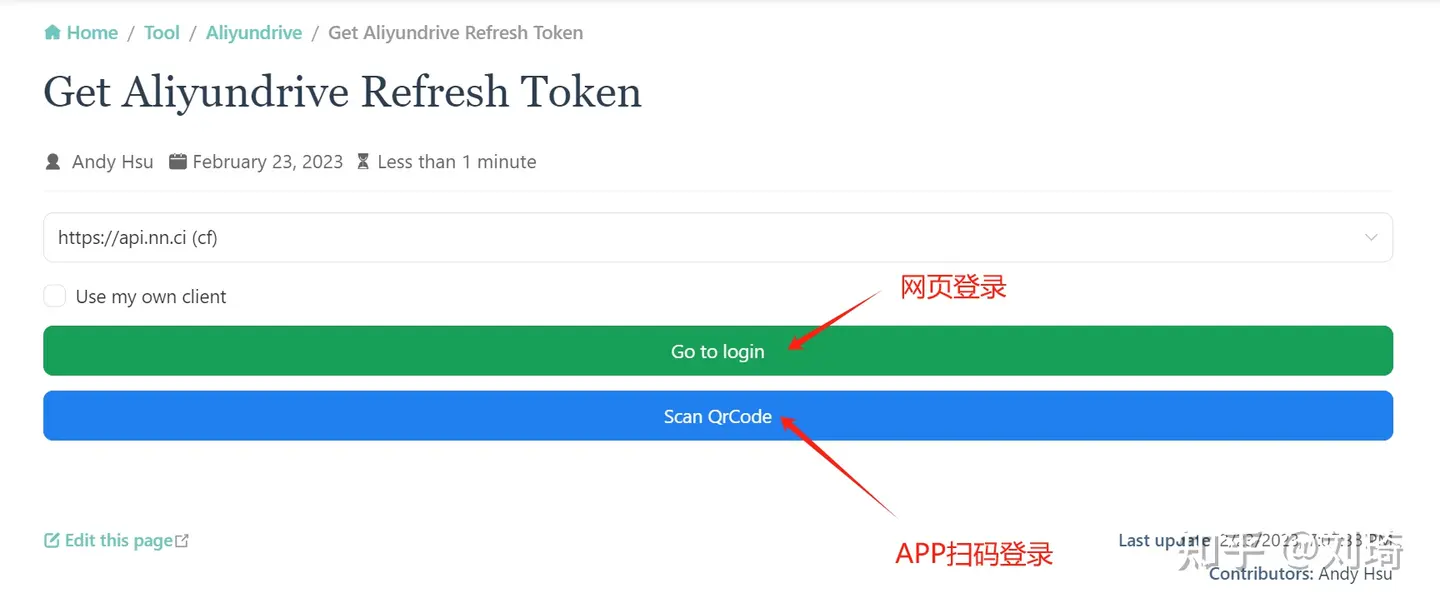This screenshot has width=1440, height=608.
Task: Click the external link icon after Edit this page
Action: click(x=182, y=541)
